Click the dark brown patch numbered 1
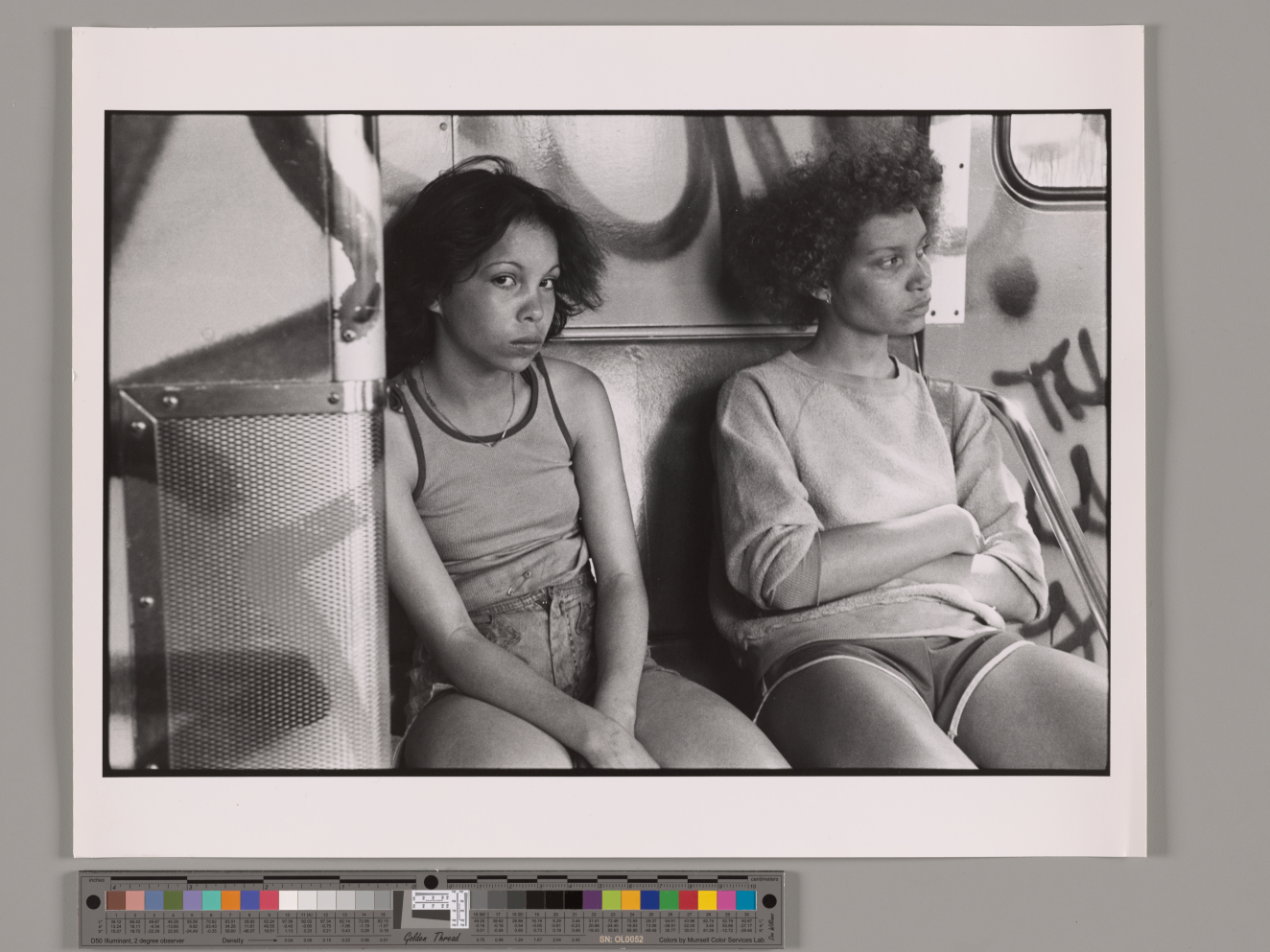The width and height of the screenshot is (1270, 952). 116,900
